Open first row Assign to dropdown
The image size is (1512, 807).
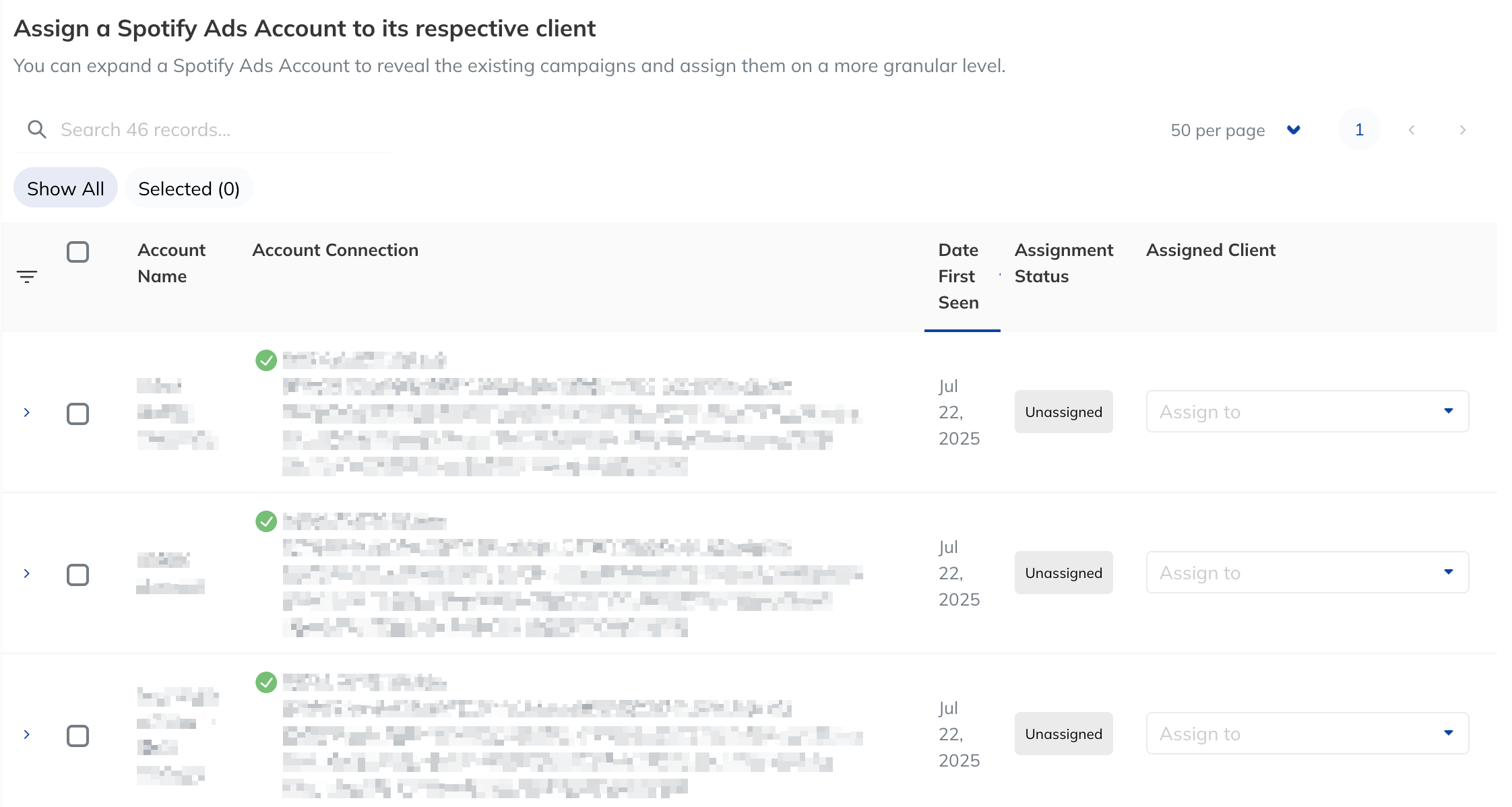tap(1307, 412)
